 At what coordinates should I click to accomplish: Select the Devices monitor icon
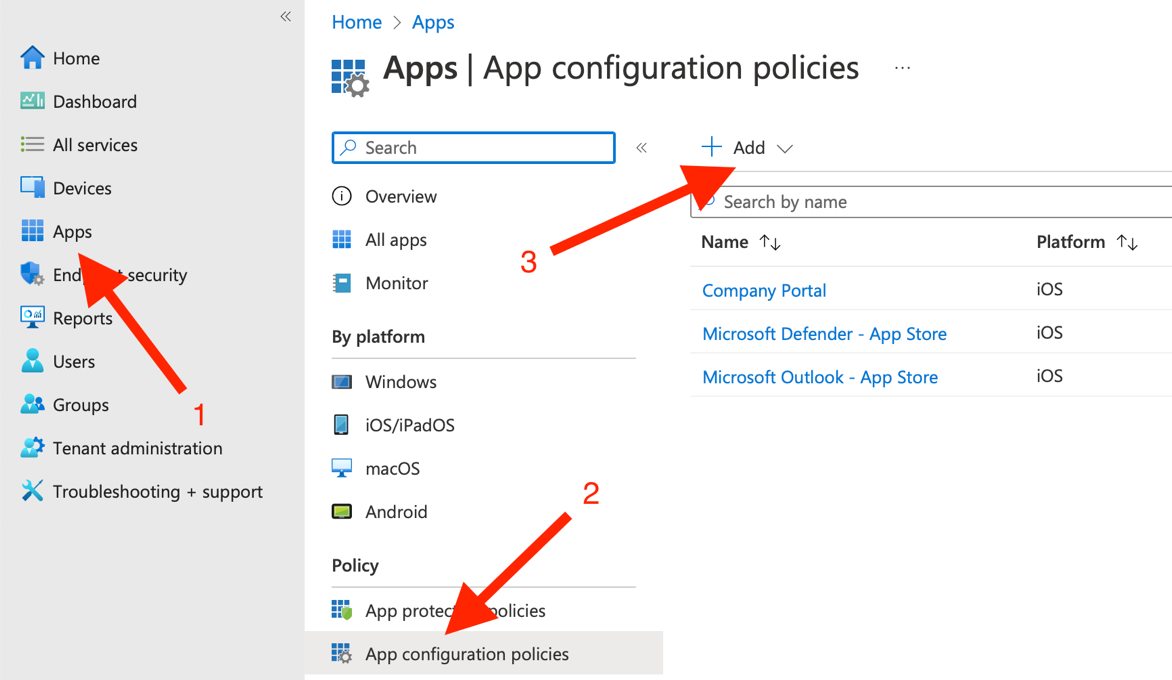[32, 188]
